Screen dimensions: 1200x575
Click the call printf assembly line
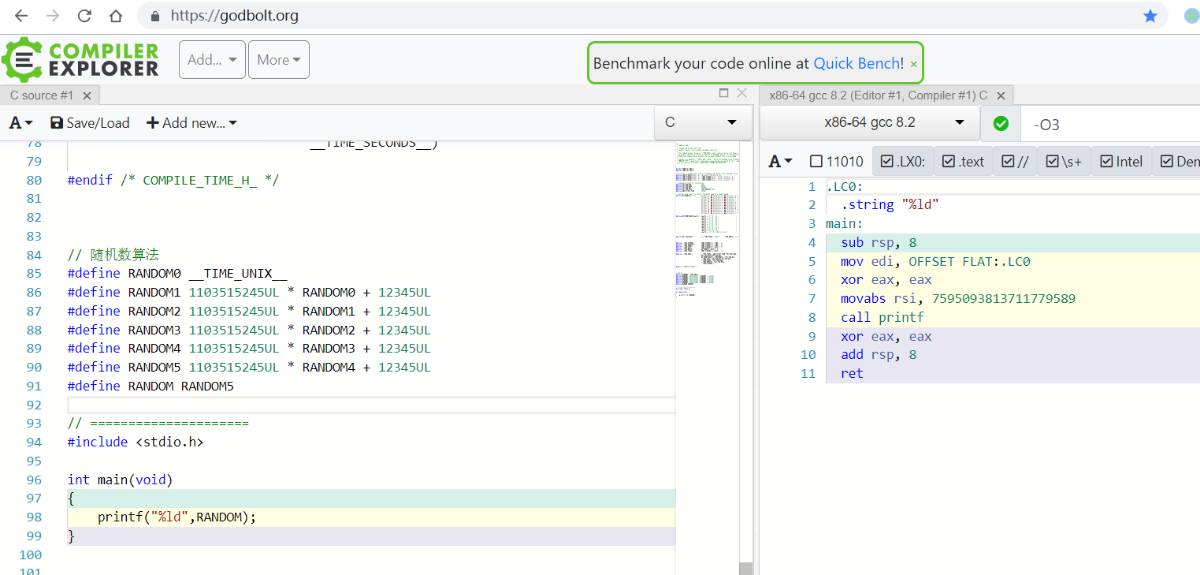pos(882,317)
